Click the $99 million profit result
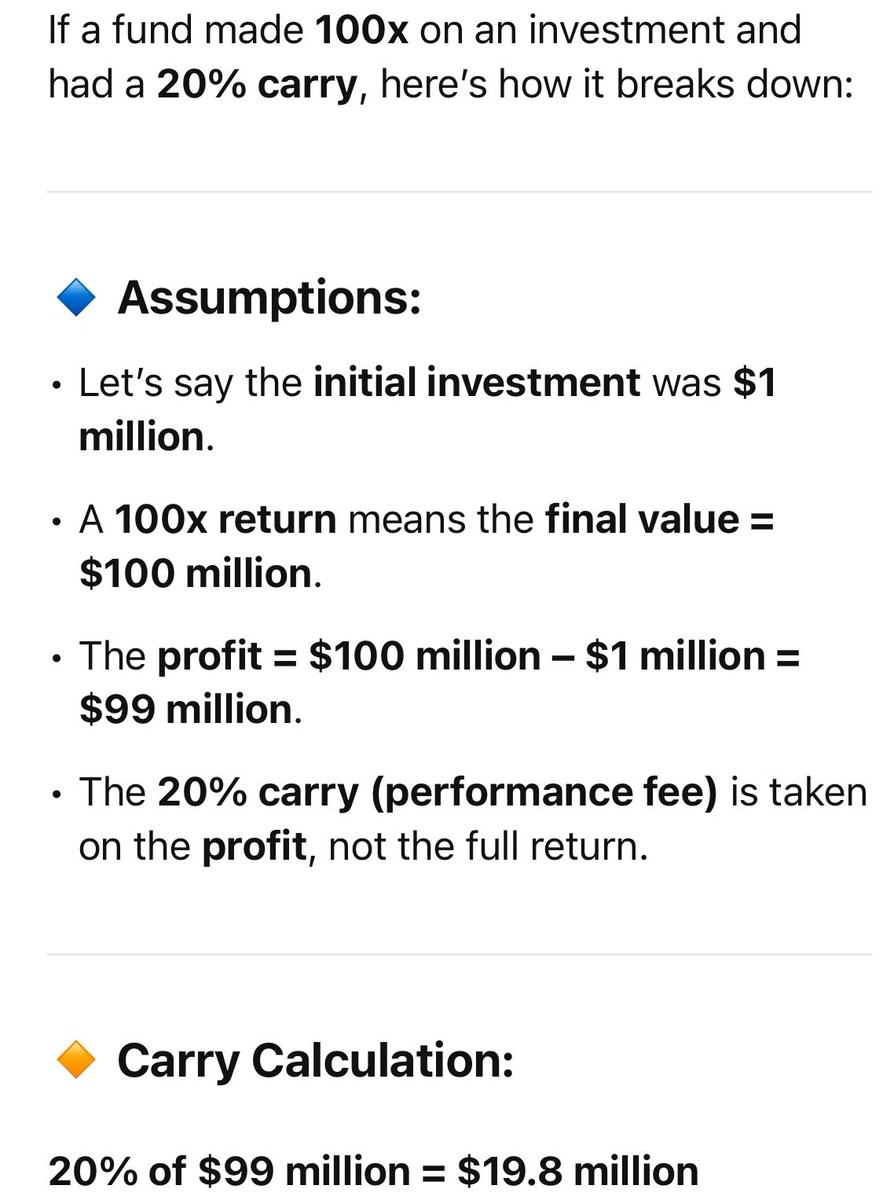 [185, 710]
